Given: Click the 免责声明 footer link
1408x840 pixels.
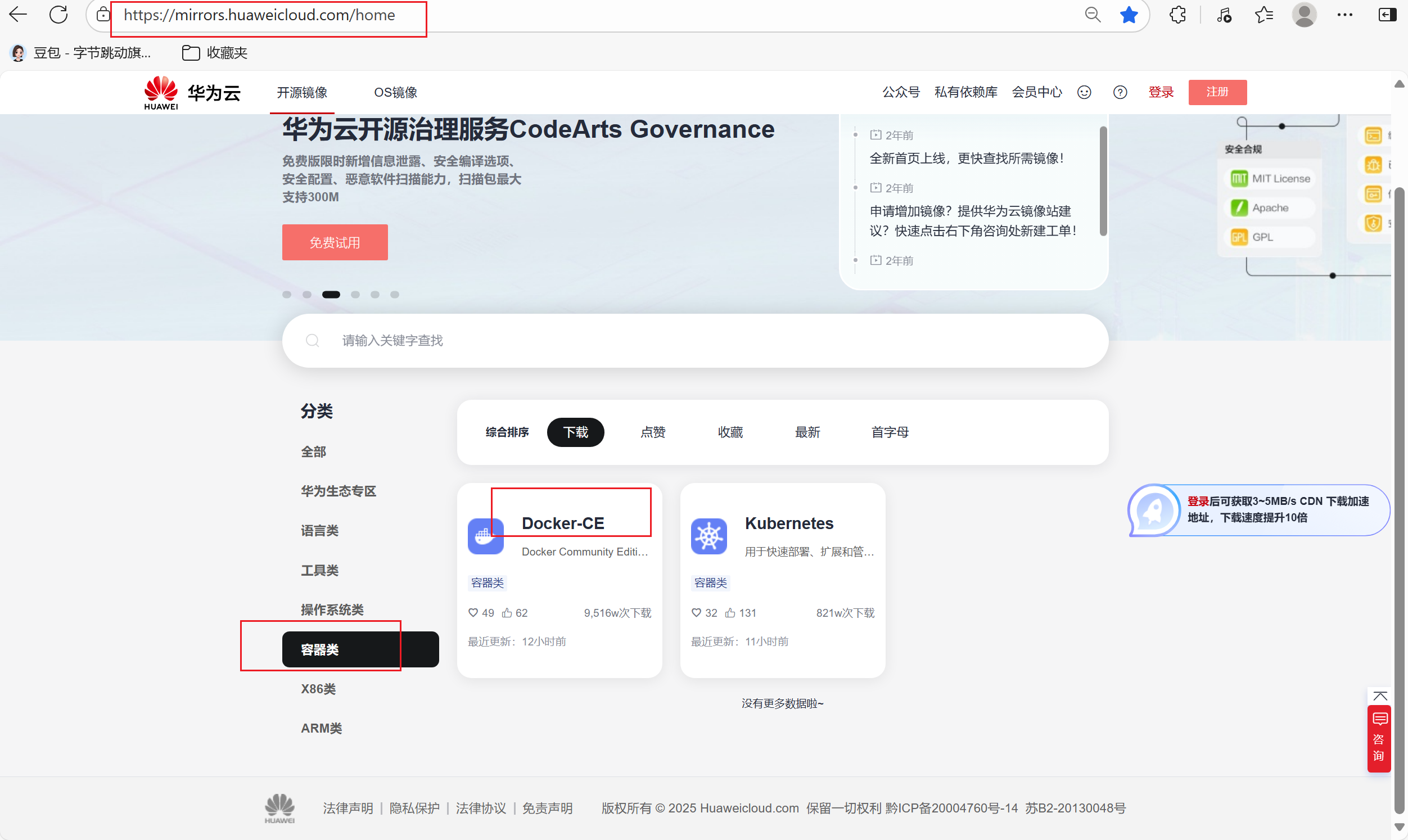Looking at the screenshot, I should [x=547, y=808].
